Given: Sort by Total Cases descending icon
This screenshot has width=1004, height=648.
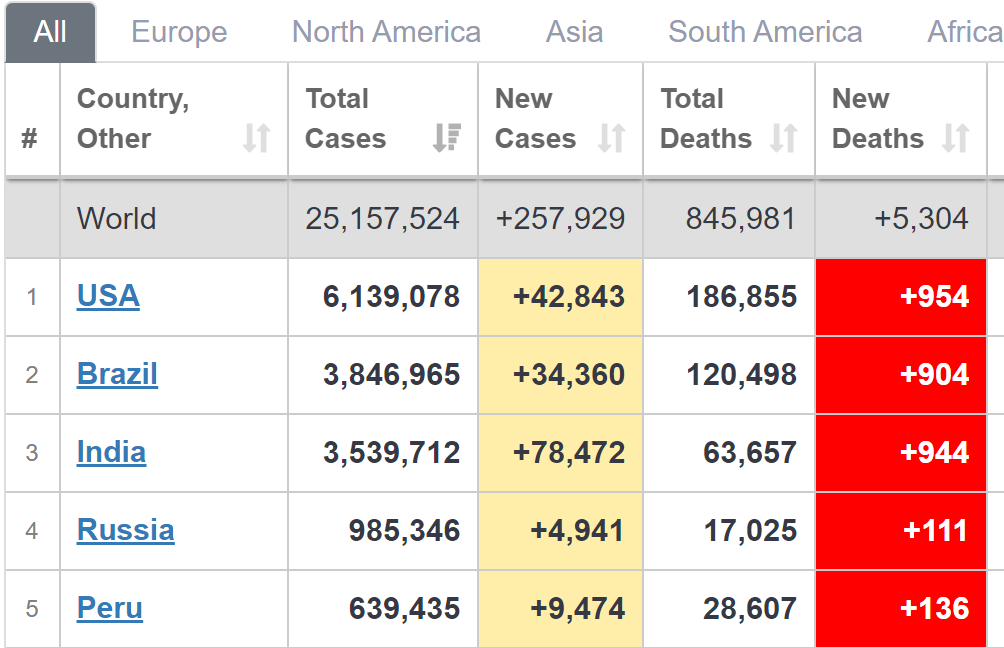Looking at the screenshot, I should [x=447, y=138].
